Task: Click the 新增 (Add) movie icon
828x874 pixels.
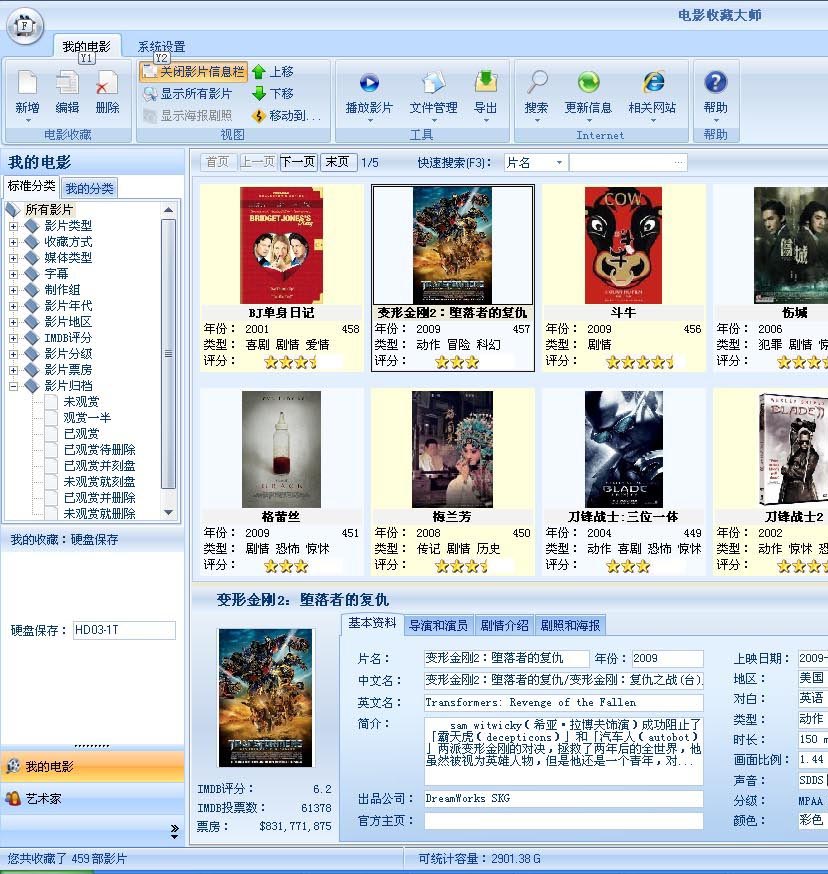Action: coord(28,84)
